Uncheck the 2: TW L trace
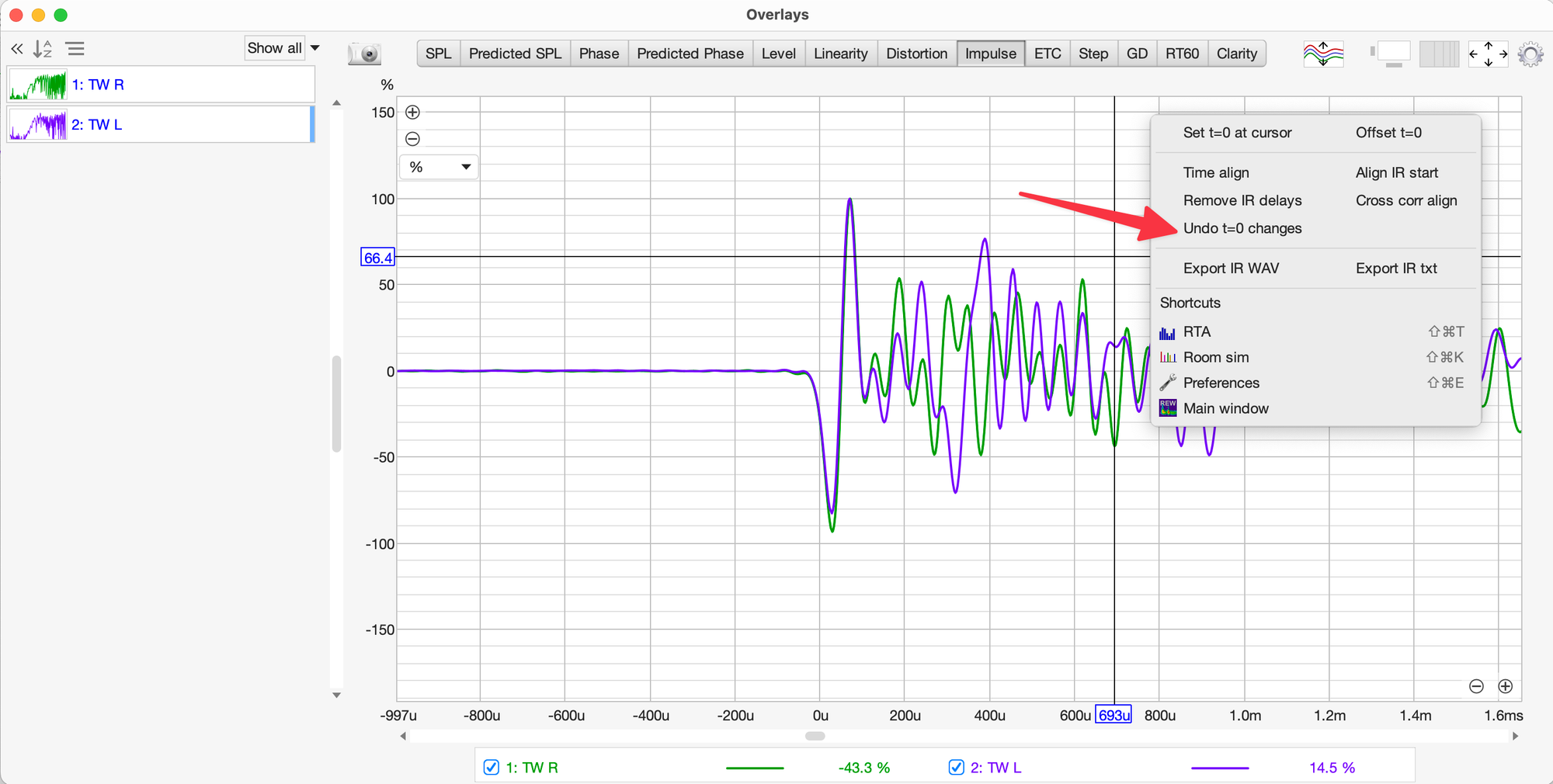Screen dimensions: 1553x784 pyautogui.click(x=957, y=767)
